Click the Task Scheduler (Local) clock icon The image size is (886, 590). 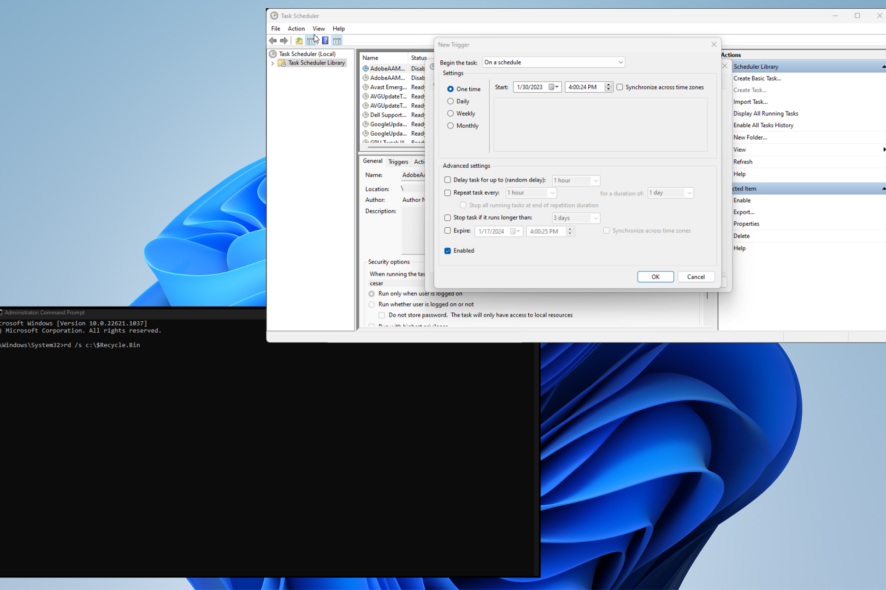[273, 54]
